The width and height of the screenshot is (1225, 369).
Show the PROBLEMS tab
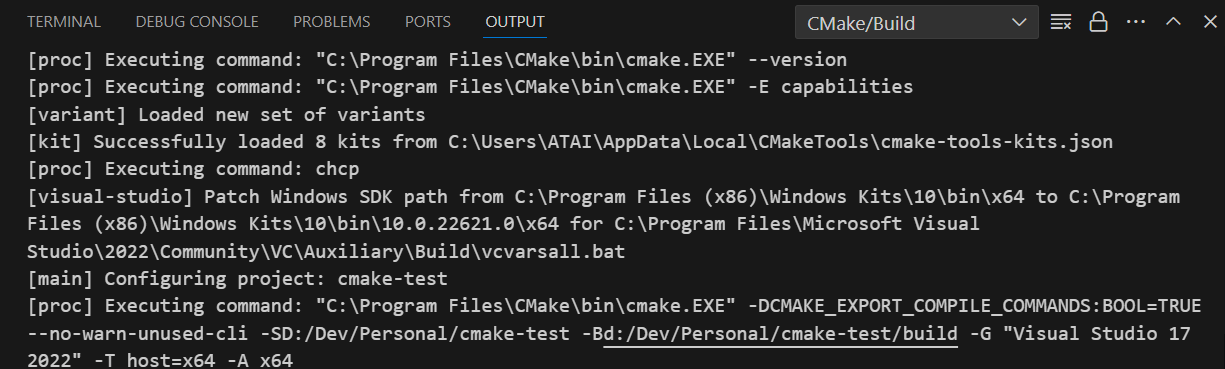[332, 21]
